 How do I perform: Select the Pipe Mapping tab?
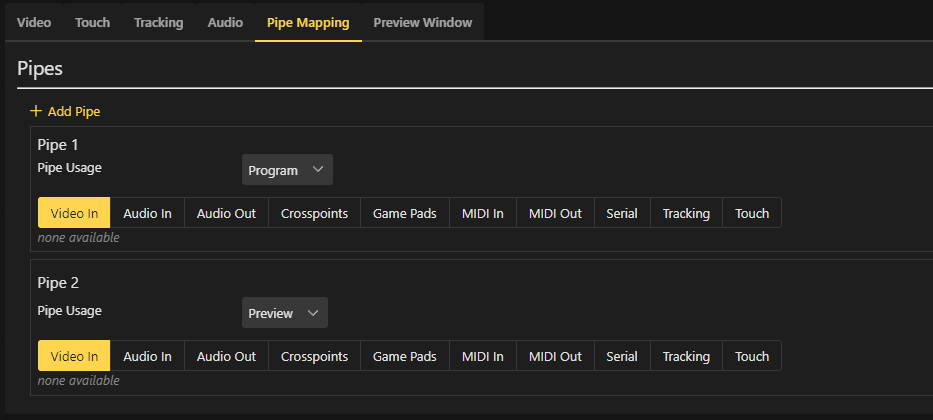pyautogui.click(x=308, y=22)
